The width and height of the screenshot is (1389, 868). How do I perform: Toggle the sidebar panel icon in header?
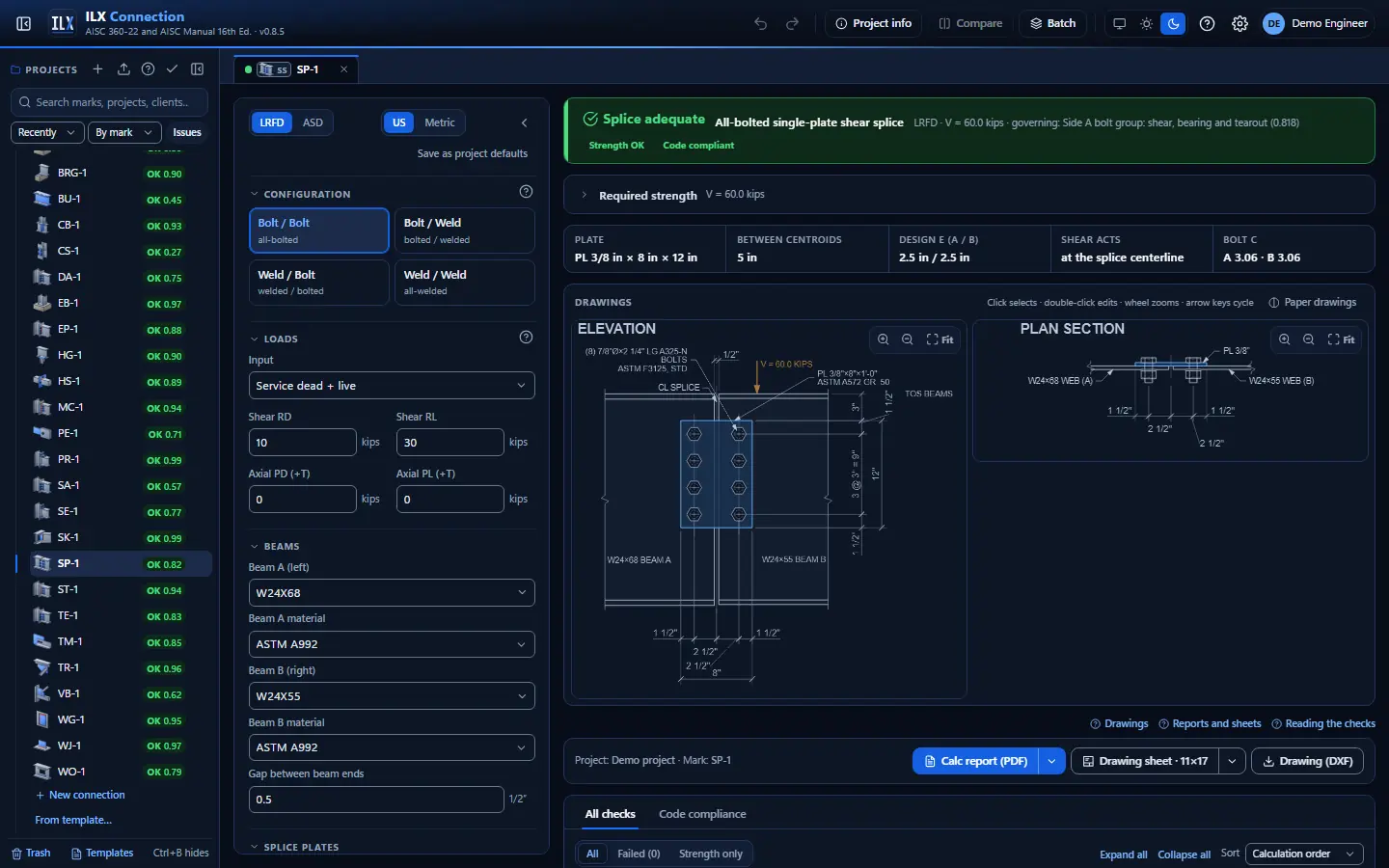(x=24, y=23)
